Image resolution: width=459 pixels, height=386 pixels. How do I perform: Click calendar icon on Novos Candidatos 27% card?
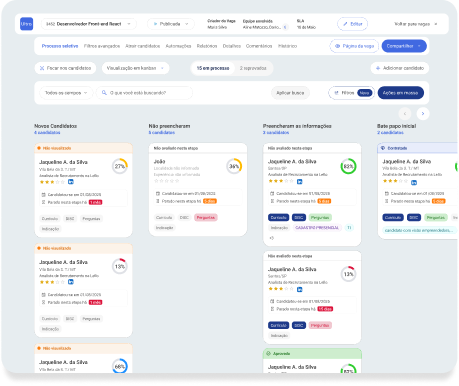tap(43, 194)
